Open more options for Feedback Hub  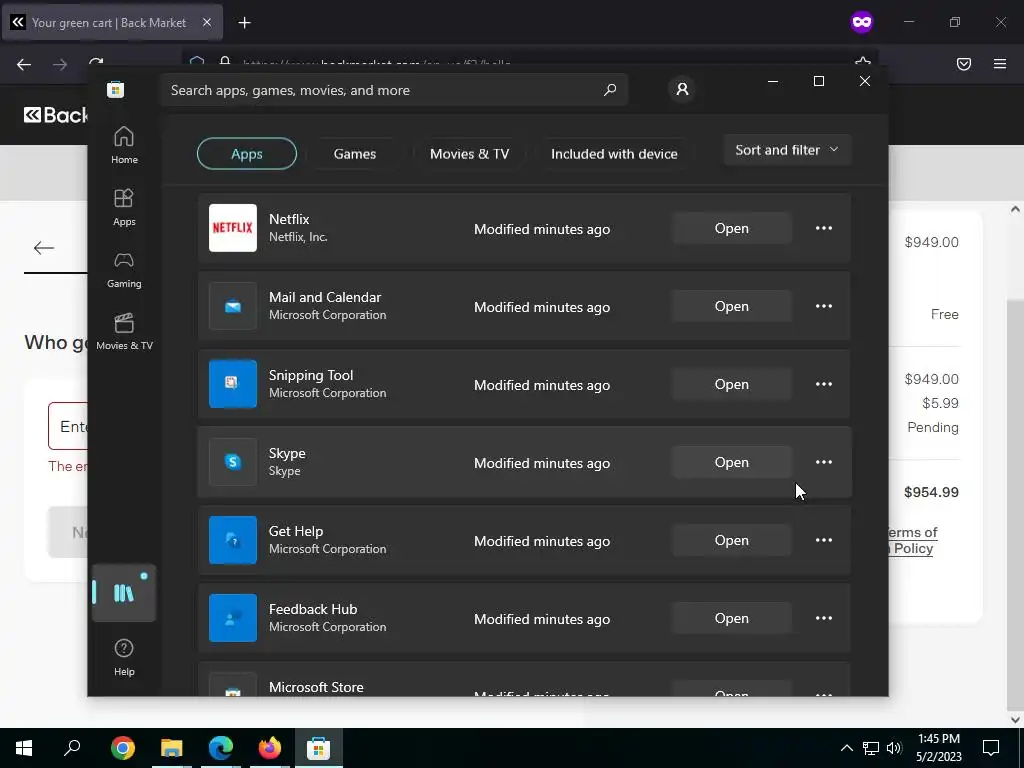coord(824,618)
